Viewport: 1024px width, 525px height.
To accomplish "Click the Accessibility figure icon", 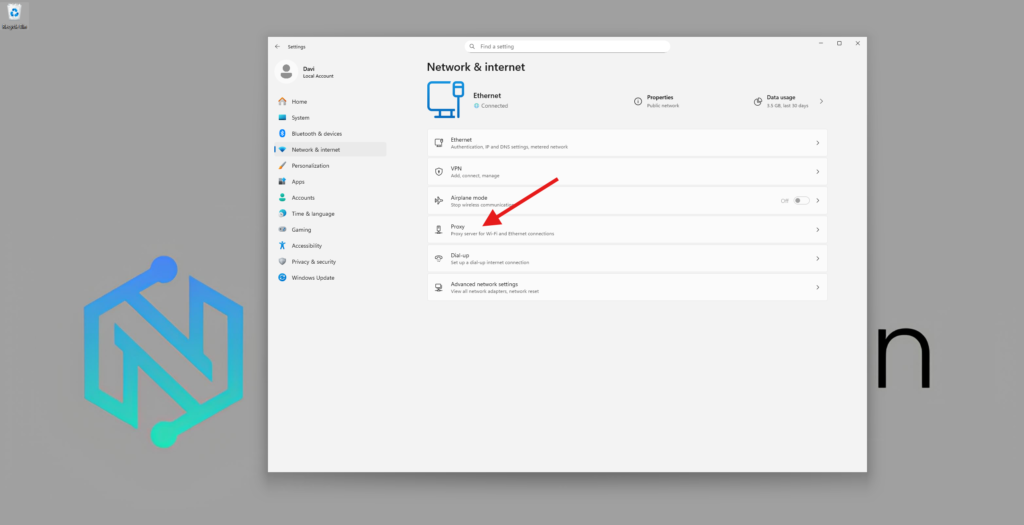I will [282, 246].
